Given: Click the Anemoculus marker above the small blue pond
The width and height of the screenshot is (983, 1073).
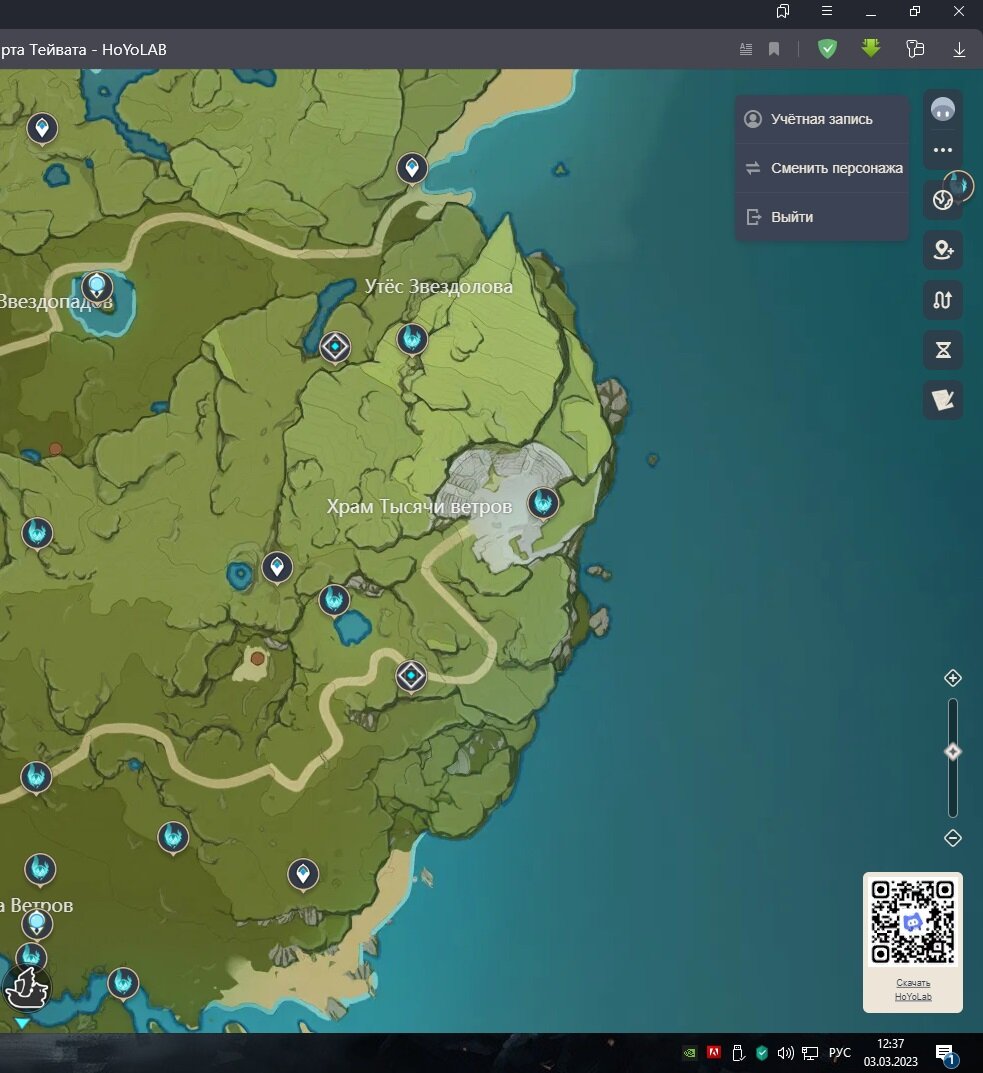Looking at the screenshot, I should point(335,600).
